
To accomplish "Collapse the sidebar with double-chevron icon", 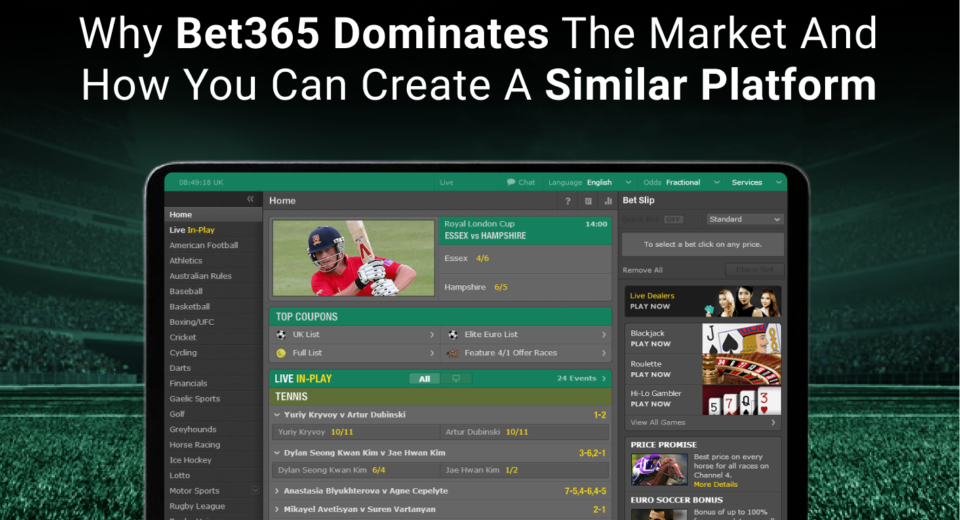I will click(250, 199).
